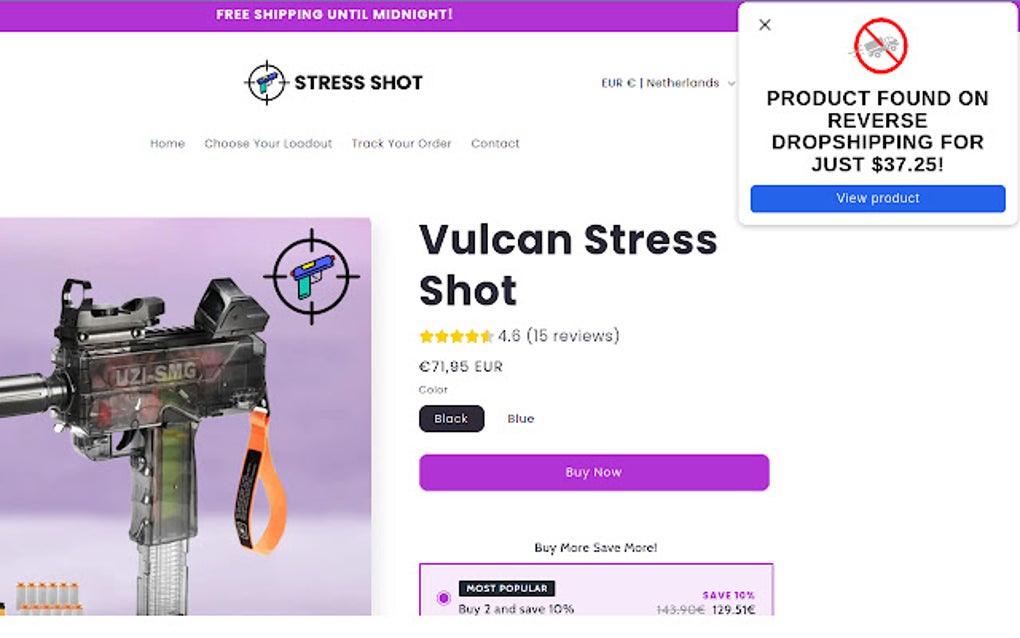
Task: Click the UZI-SMG product image
Action: pos(185,416)
